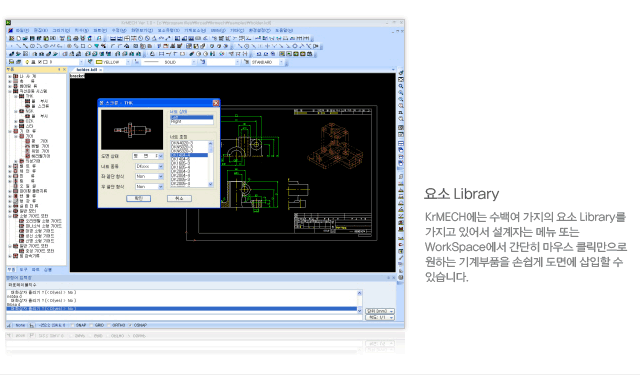Image resolution: width=640 pixels, height=375 pixels.
Task: Click the new document icon in toolbar
Action: [19, 38]
